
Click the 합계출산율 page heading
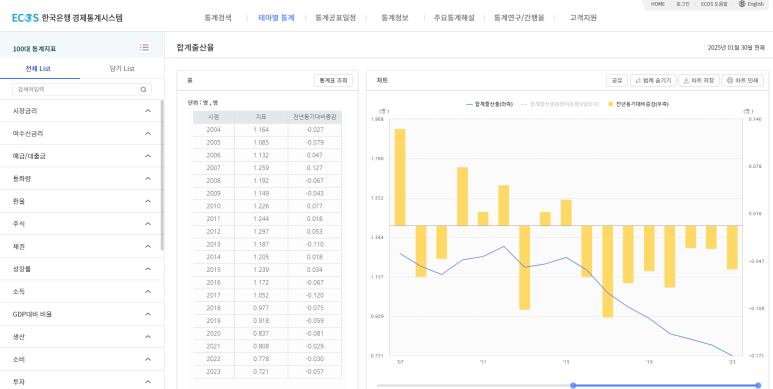coord(195,48)
